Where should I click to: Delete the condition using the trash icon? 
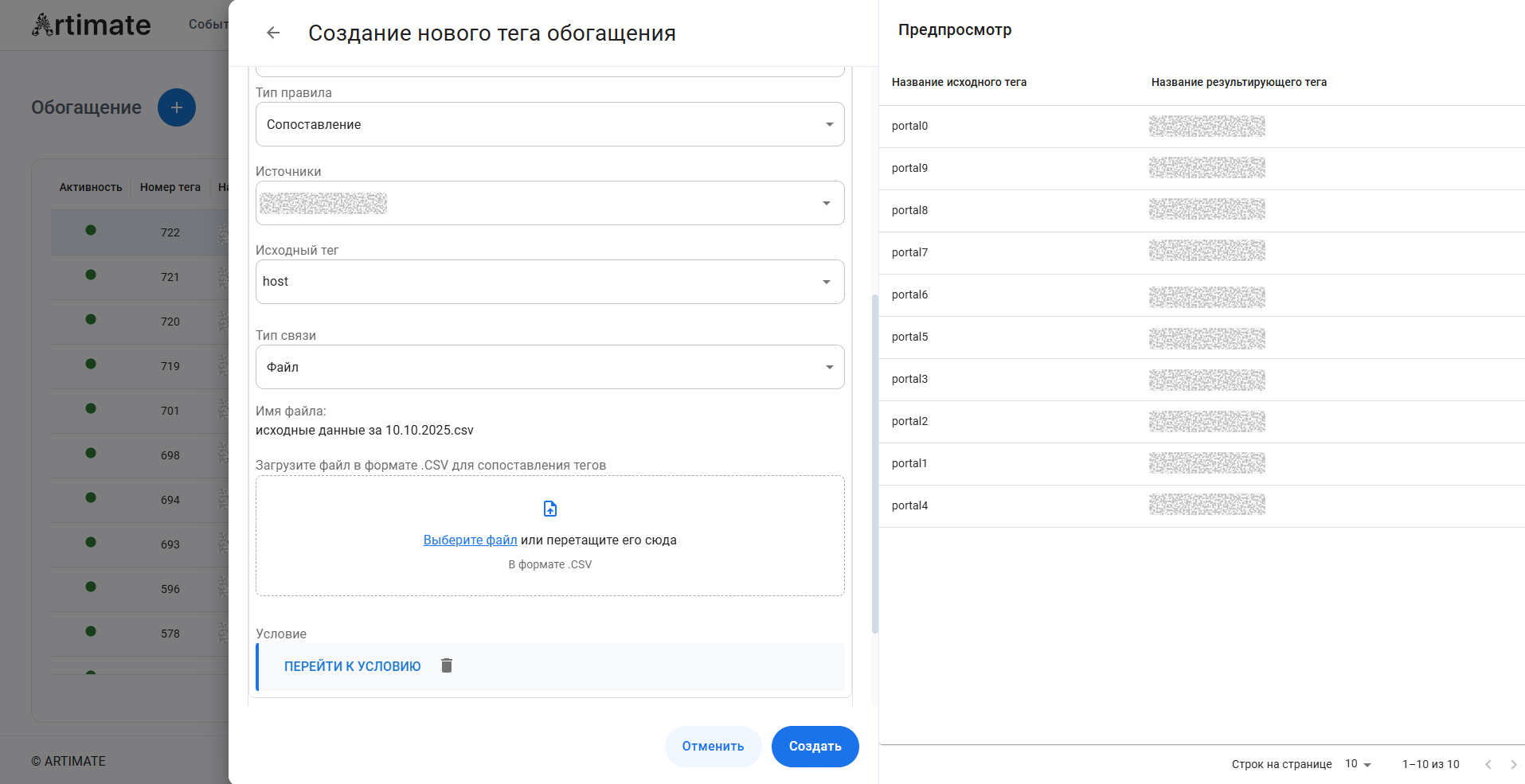click(x=447, y=665)
